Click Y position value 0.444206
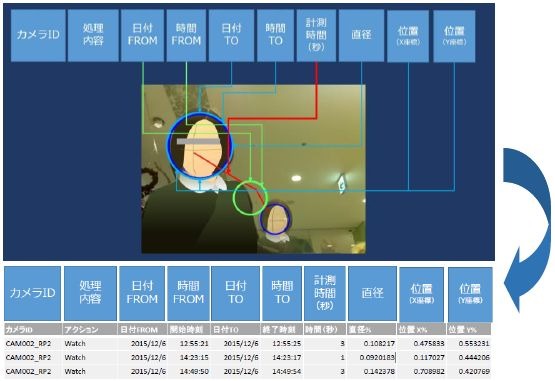Image resolution: width=555 pixels, height=381 pixels. click(474, 358)
